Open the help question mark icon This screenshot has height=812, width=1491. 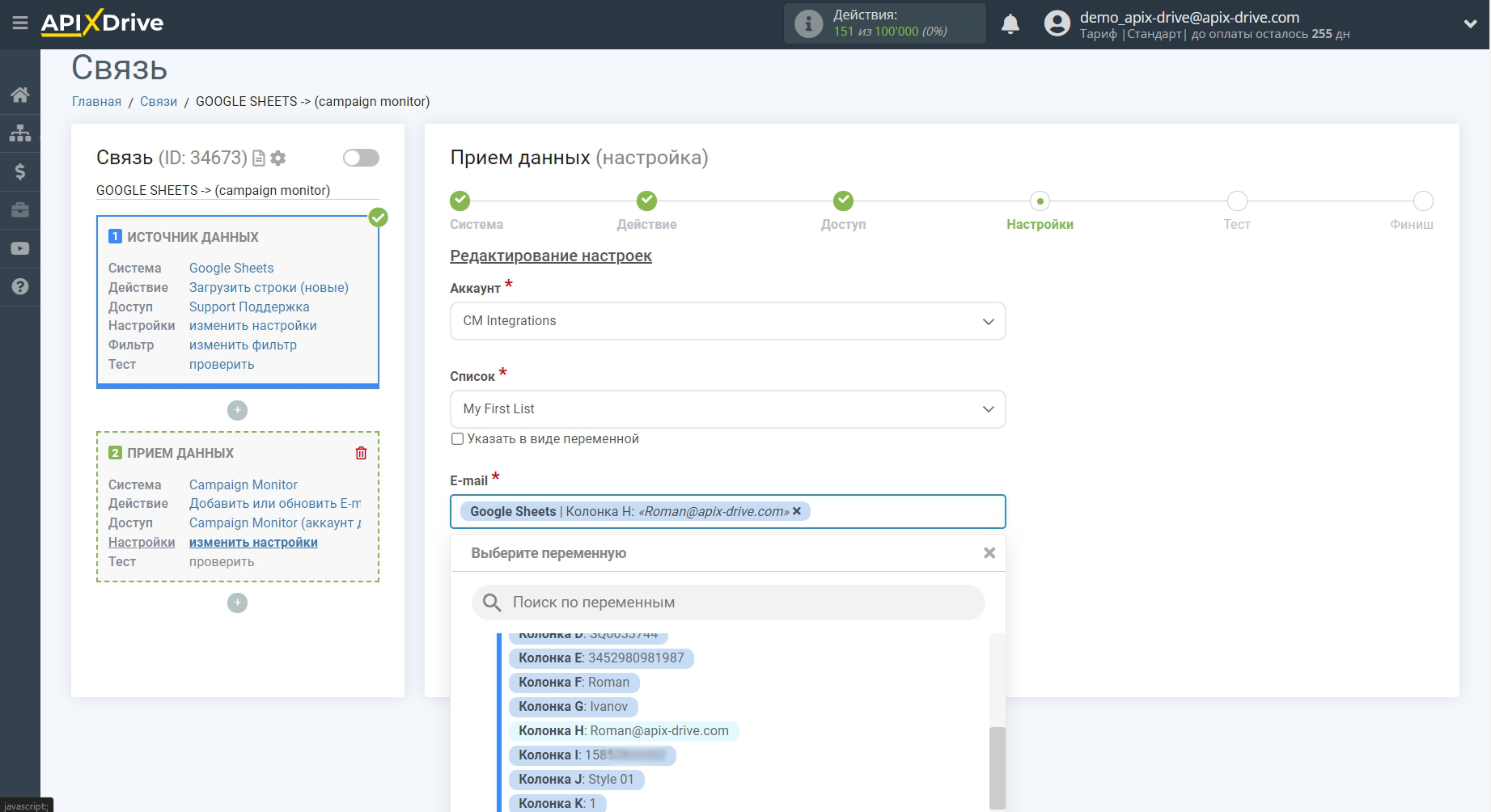click(x=20, y=286)
